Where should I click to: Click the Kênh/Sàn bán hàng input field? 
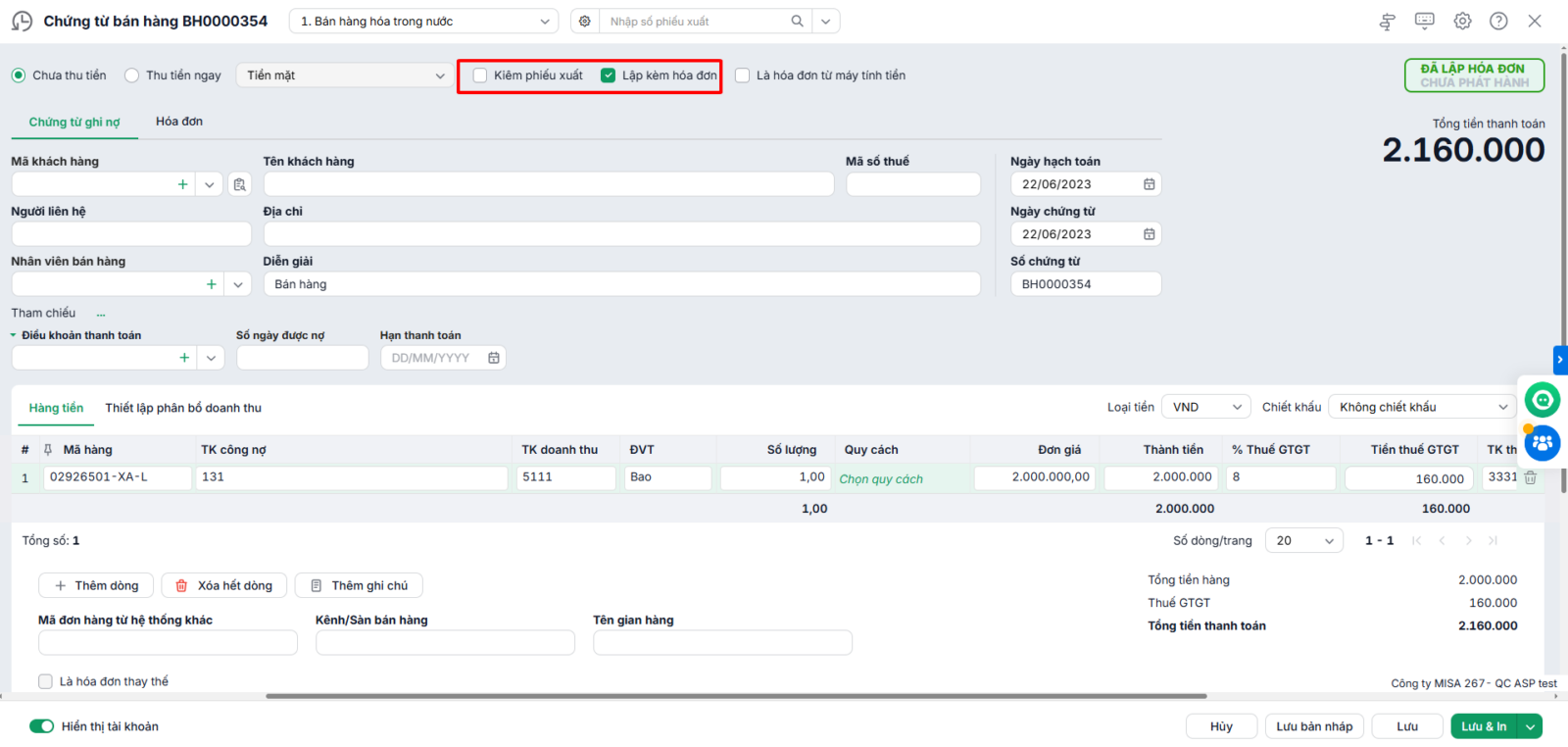tap(445, 643)
